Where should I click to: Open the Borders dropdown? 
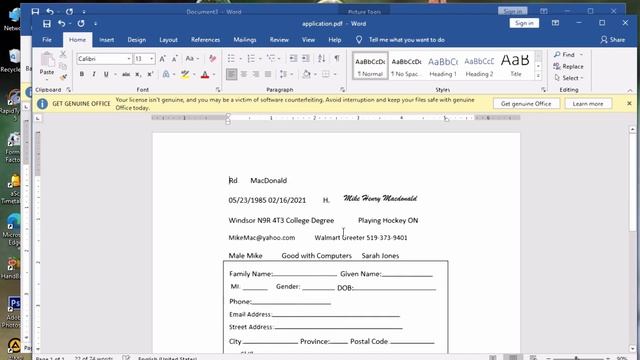(334, 74)
